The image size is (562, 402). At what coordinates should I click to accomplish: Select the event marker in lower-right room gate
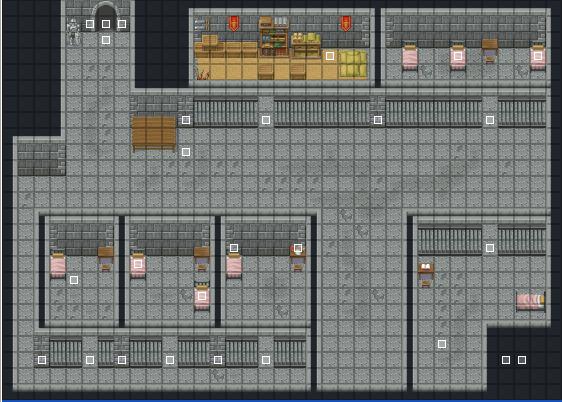[x=490, y=248]
